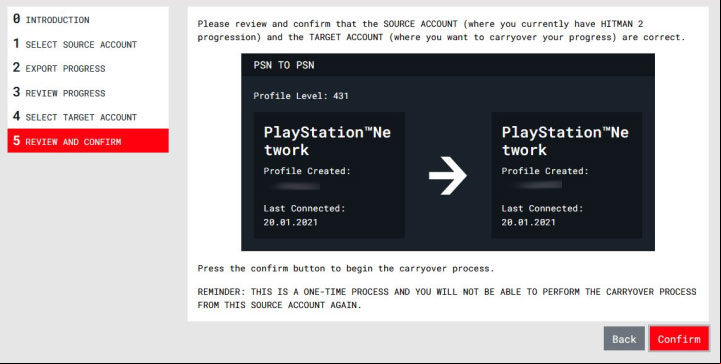Click the one-time process REMINDER text
This screenshot has height=364, width=721.
pos(447,298)
